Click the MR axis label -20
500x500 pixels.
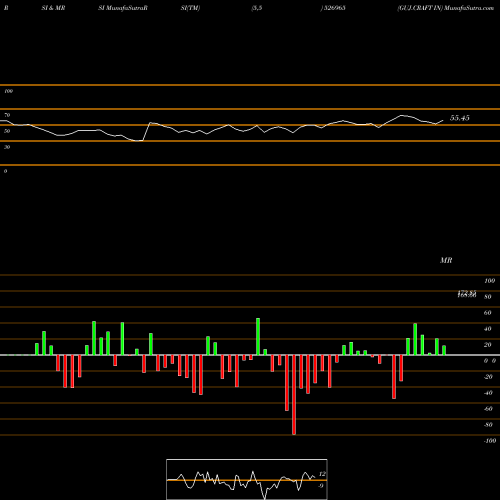pos(488,377)
